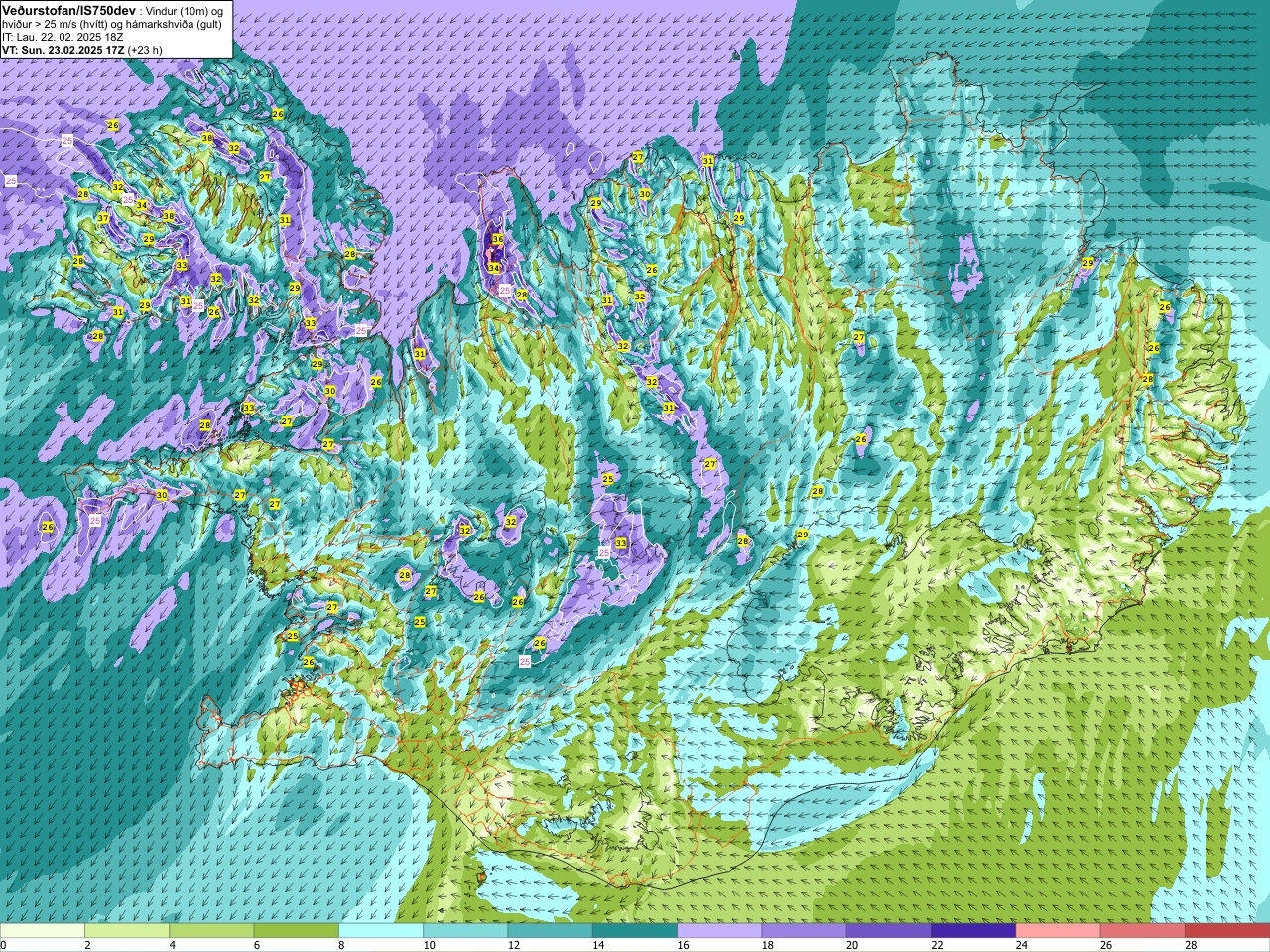The image size is (1270, 952).
Task: Click the 26–28 m/s salmon legend swatch
Action: pyautogui.click(x=1143, y=931)
